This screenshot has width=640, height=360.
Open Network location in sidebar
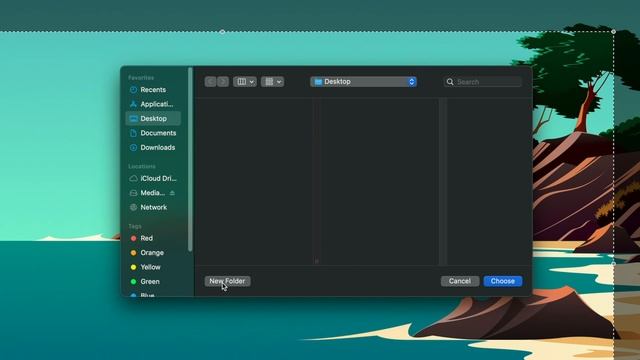coord(153,207)
